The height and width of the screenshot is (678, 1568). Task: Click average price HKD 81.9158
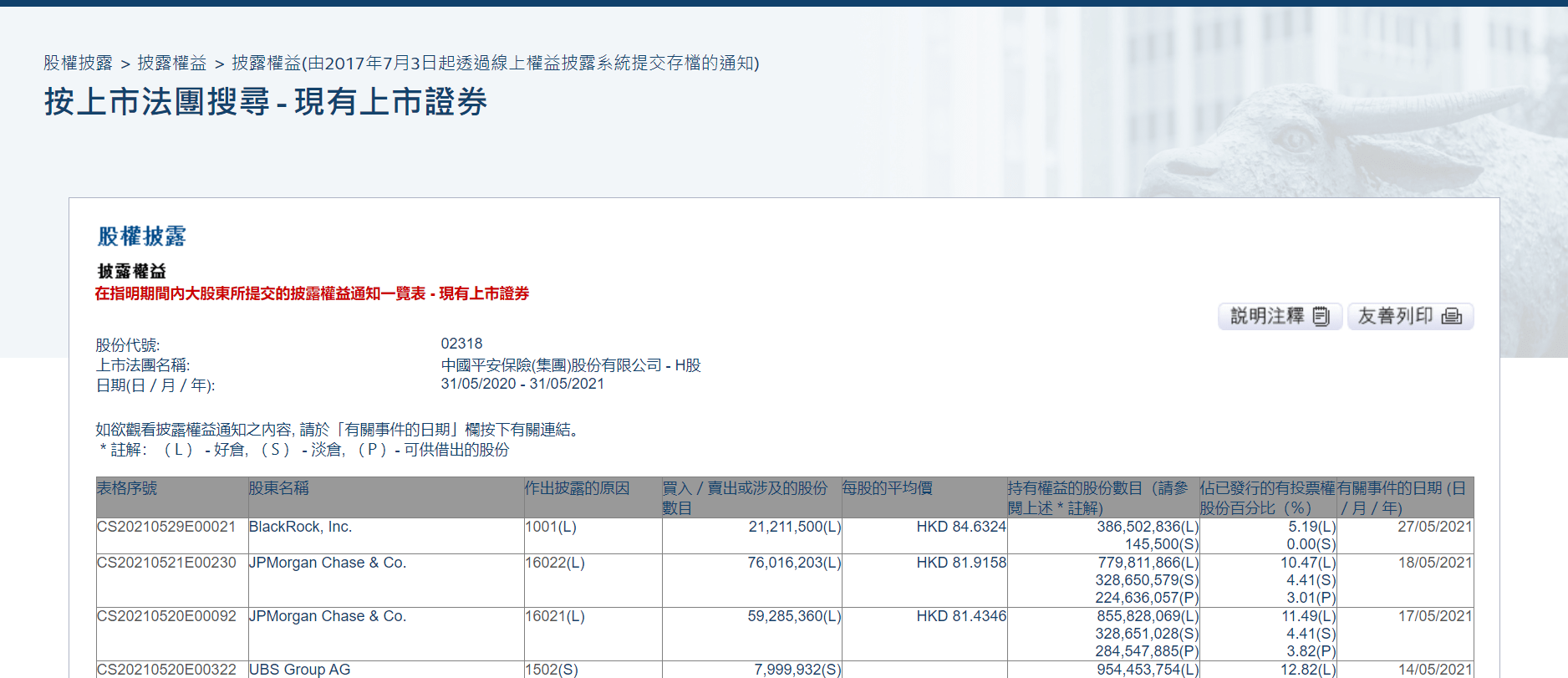pos(961,563)
